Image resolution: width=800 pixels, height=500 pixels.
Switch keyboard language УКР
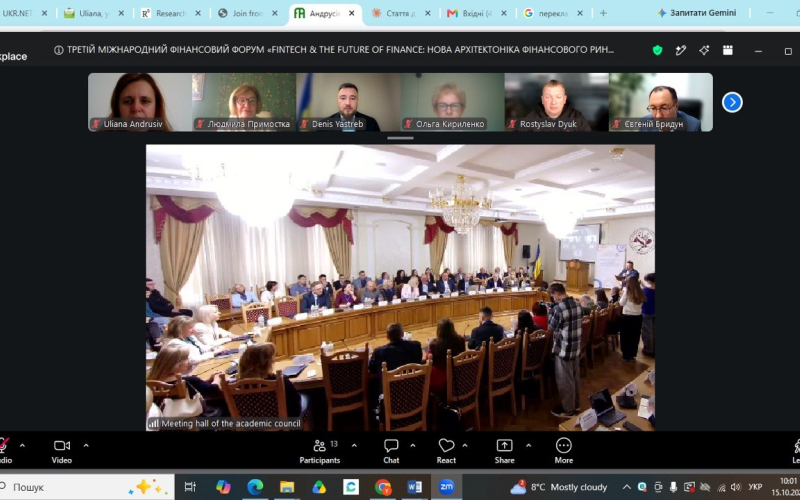(x=755, y=487)
